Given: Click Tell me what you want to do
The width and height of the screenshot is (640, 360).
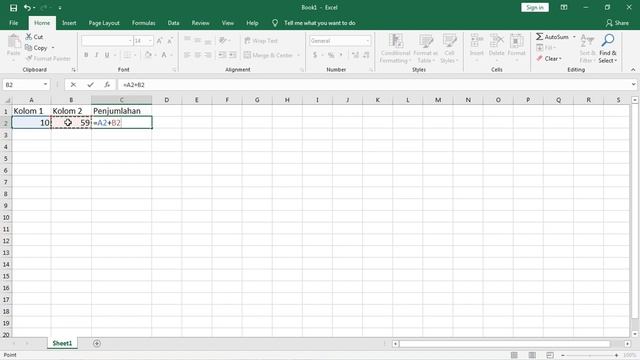Looking at the screenshot, I should (x=320, y=23).
